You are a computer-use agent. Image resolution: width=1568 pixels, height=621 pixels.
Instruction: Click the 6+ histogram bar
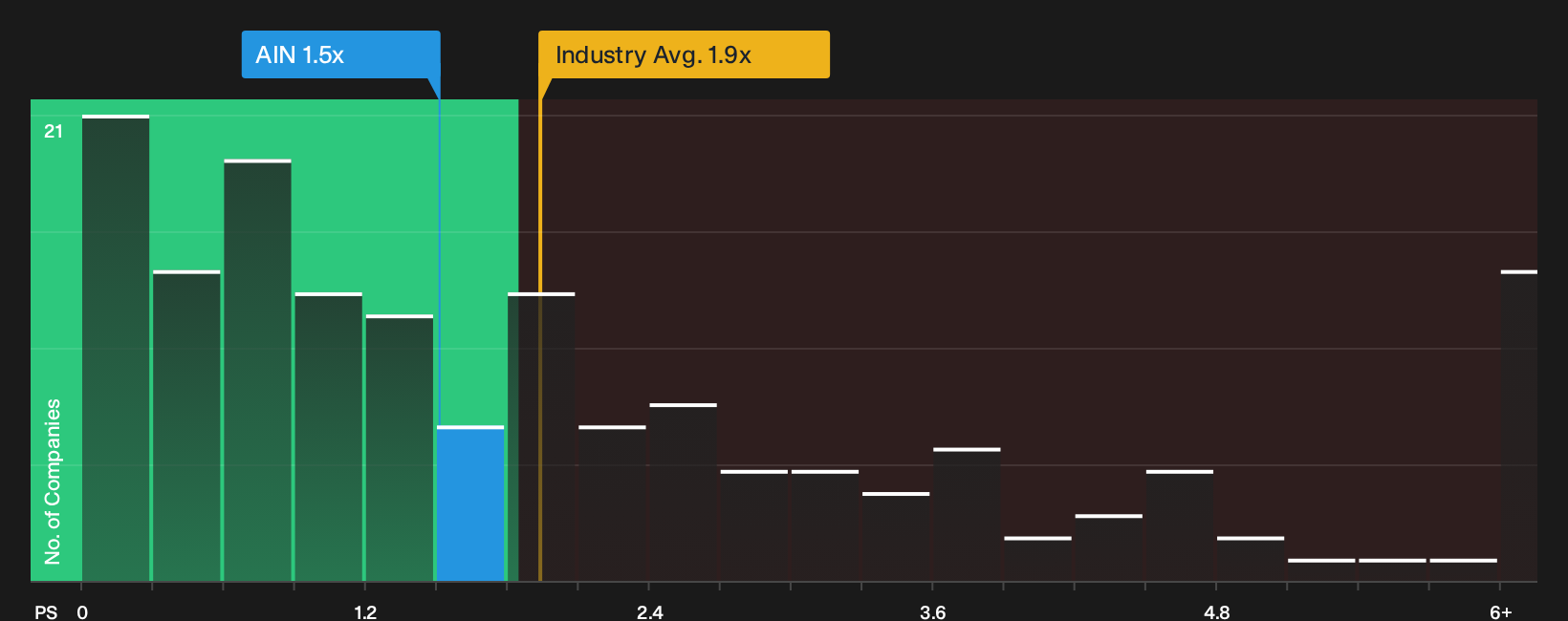[x=1518, y=426]
